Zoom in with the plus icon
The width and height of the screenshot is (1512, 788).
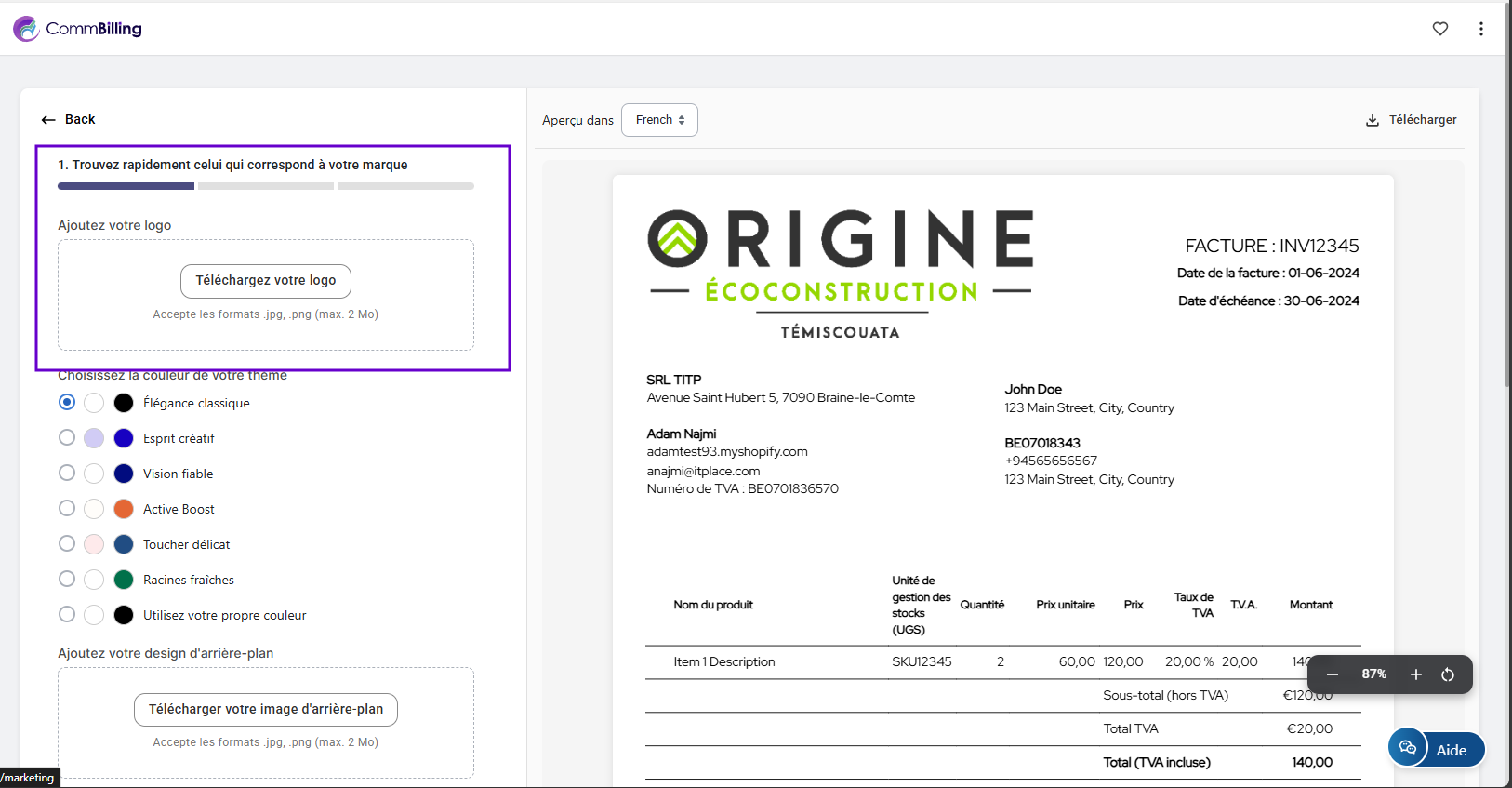(1415, 674)
